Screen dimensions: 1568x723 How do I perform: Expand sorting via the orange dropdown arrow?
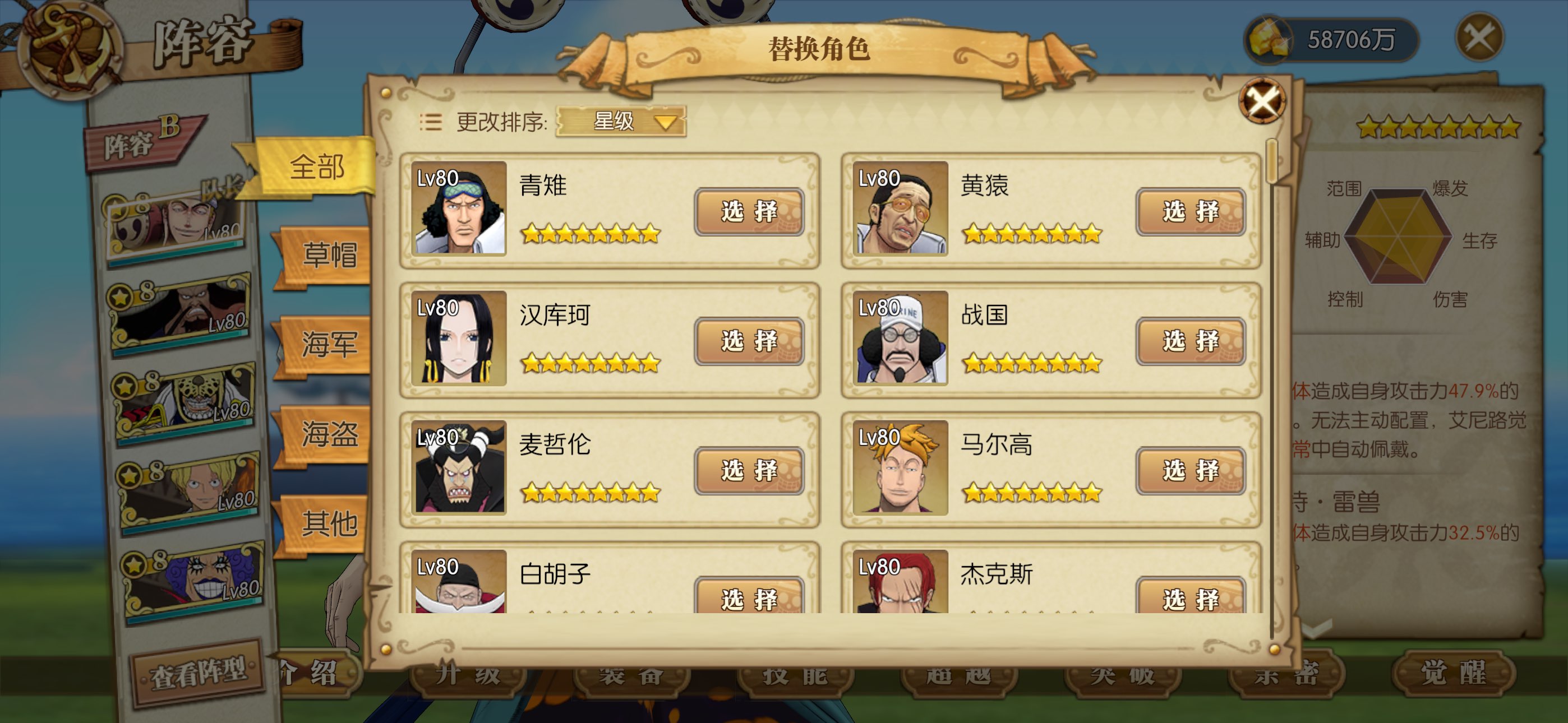coord(665,122)
